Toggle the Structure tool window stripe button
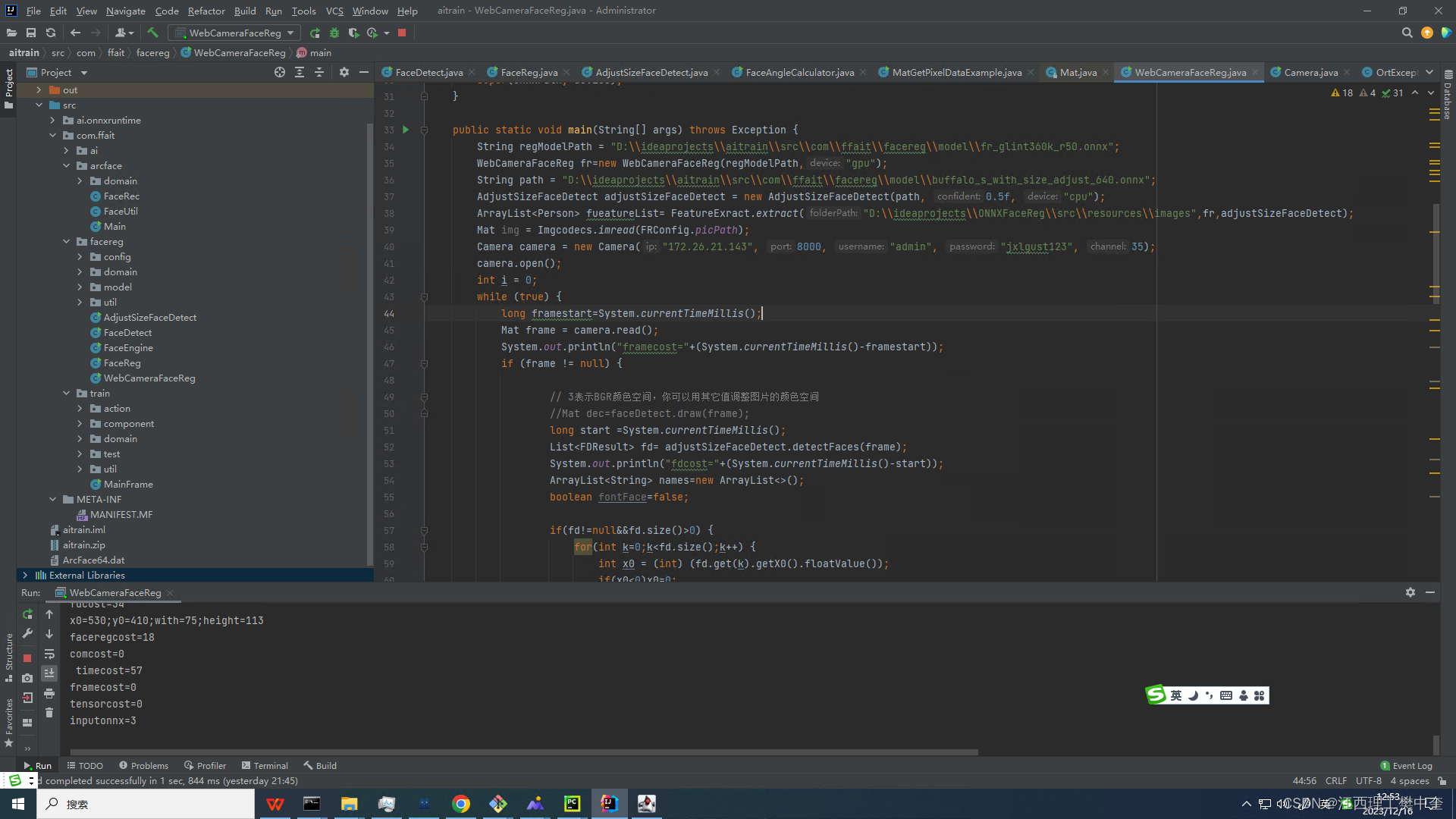This screenshot has height=819, width=1456. [8, 657]
